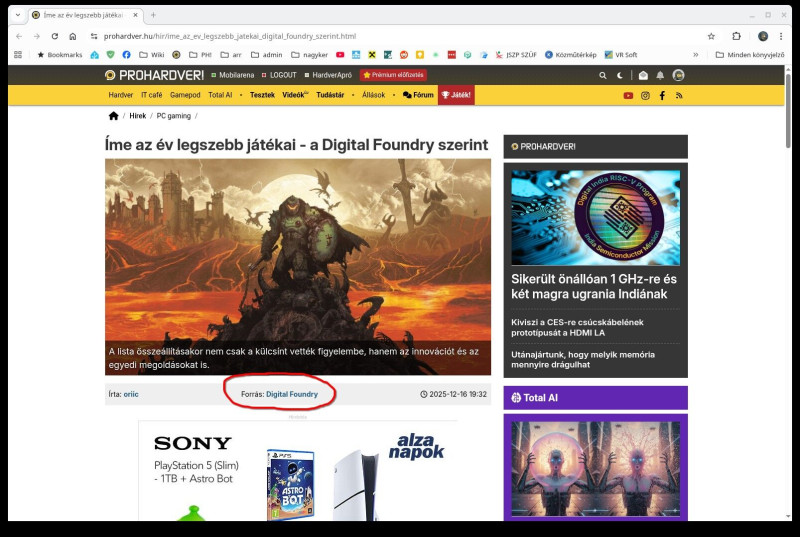
Task: Click the page vertical scrollbar
Action: pyautogui.click(x=788, y=111)
